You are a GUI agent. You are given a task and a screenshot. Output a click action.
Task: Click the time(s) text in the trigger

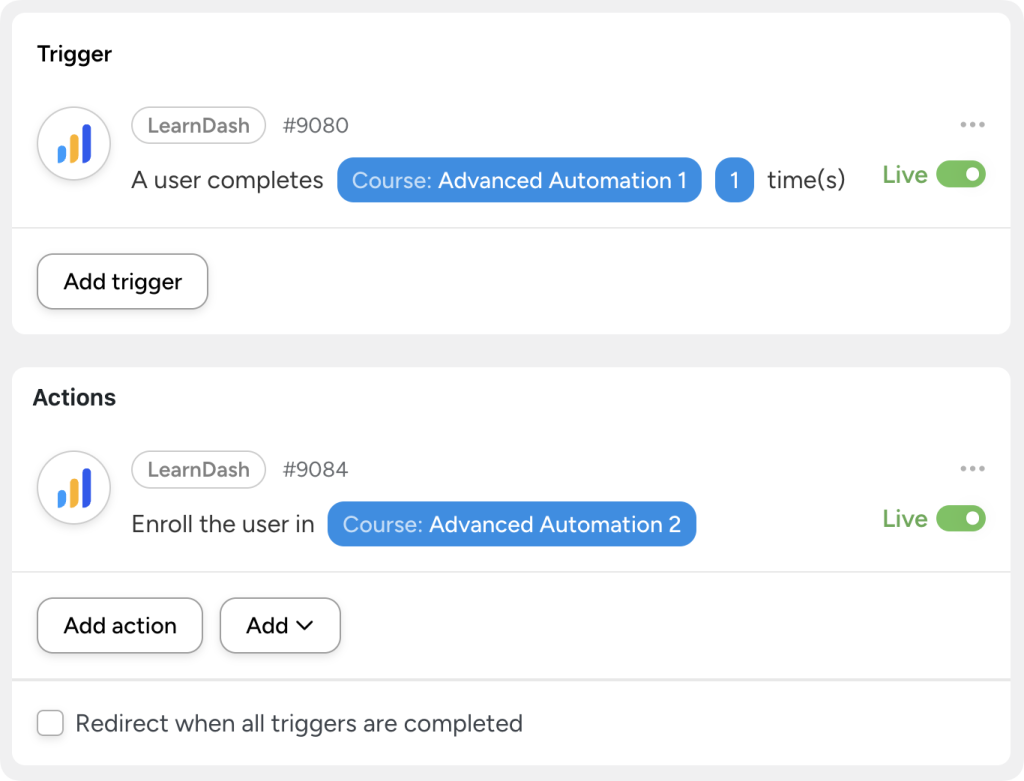click(806, 180)
